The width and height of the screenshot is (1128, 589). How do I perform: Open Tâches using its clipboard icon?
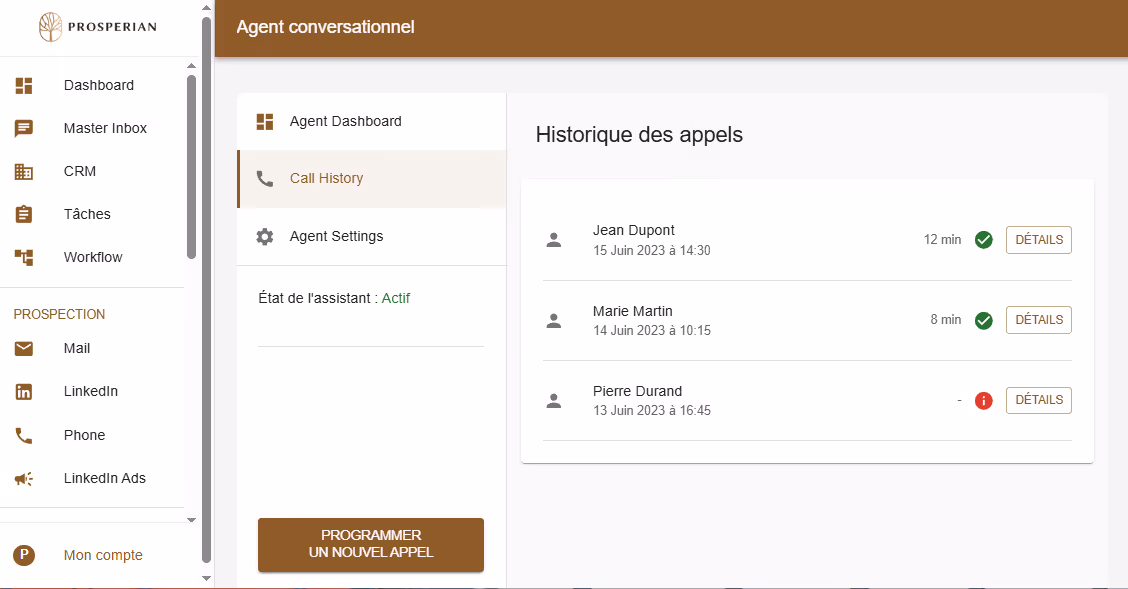pyautogui.click(x=23, y=214)
